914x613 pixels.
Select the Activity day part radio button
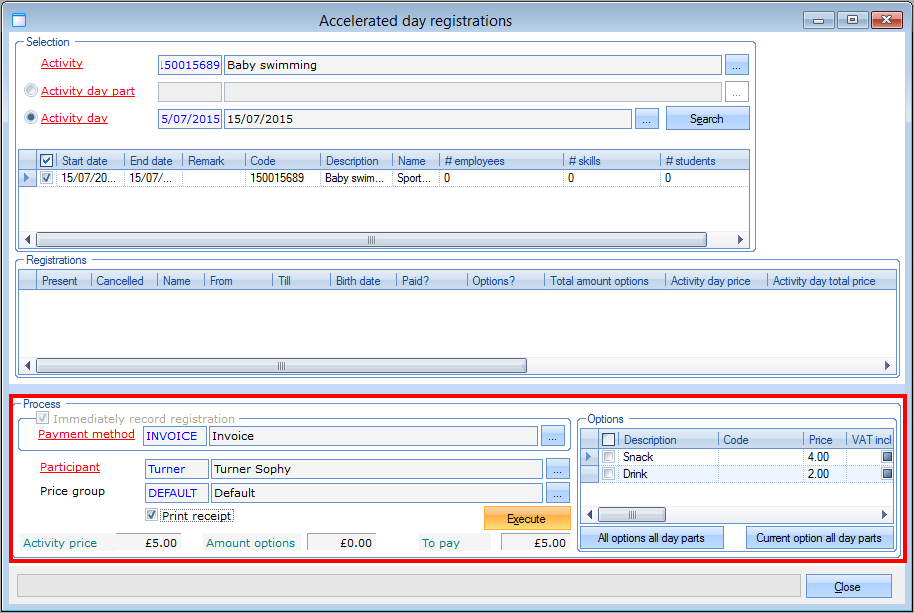[x=31, y=91]
